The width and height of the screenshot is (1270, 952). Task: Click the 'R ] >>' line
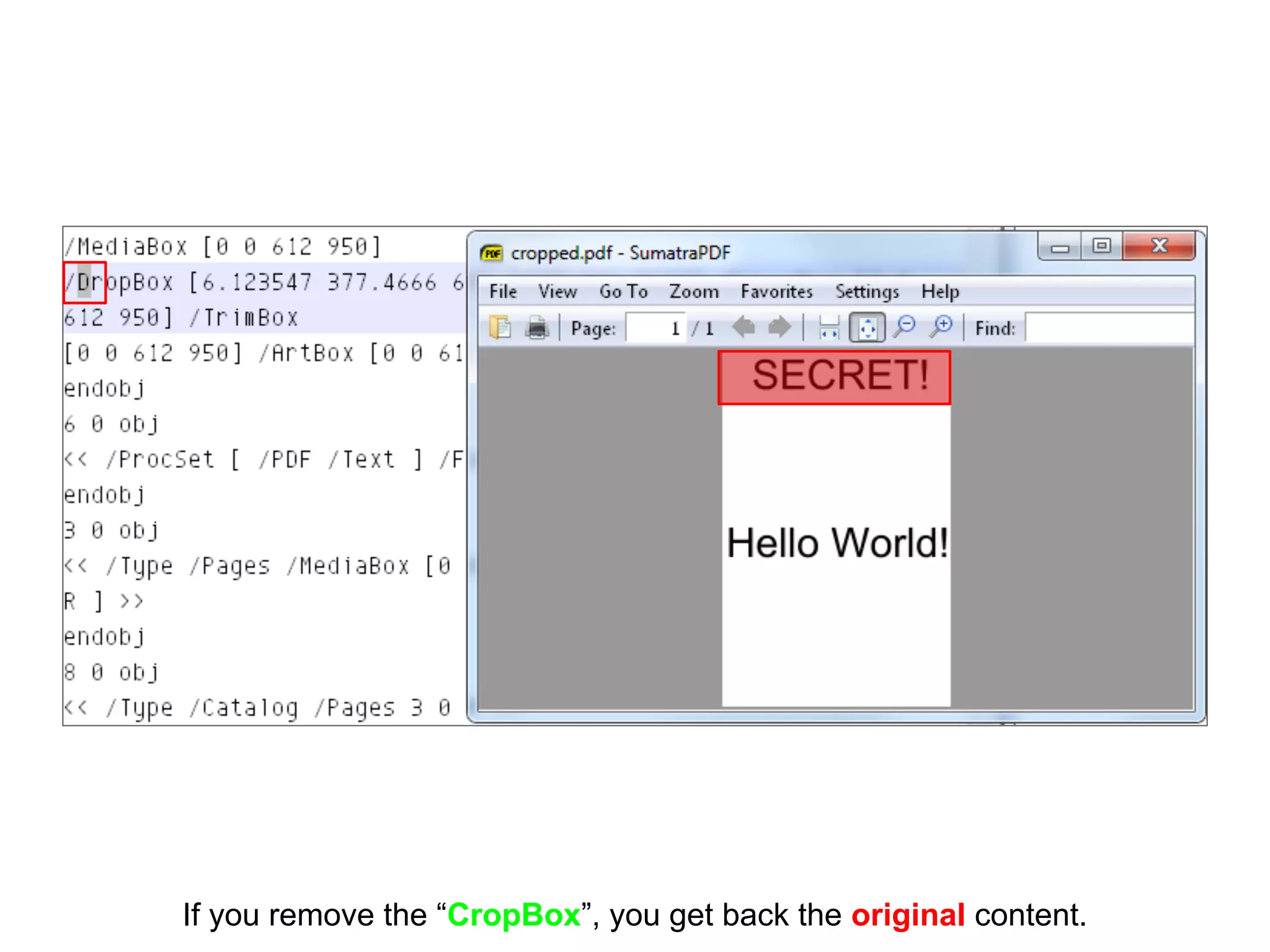104,601
